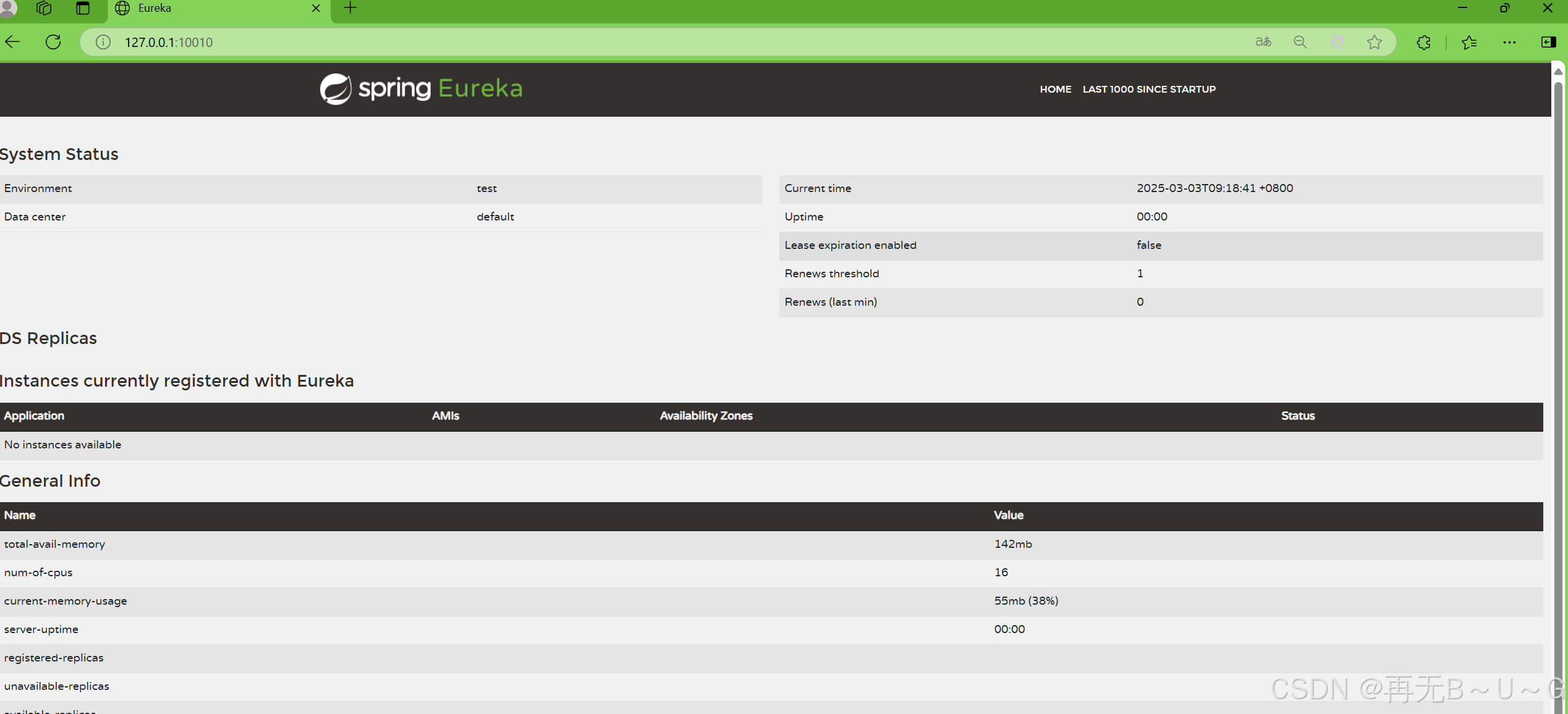
Task: Open a new browser tab
Action: (350, 8)
